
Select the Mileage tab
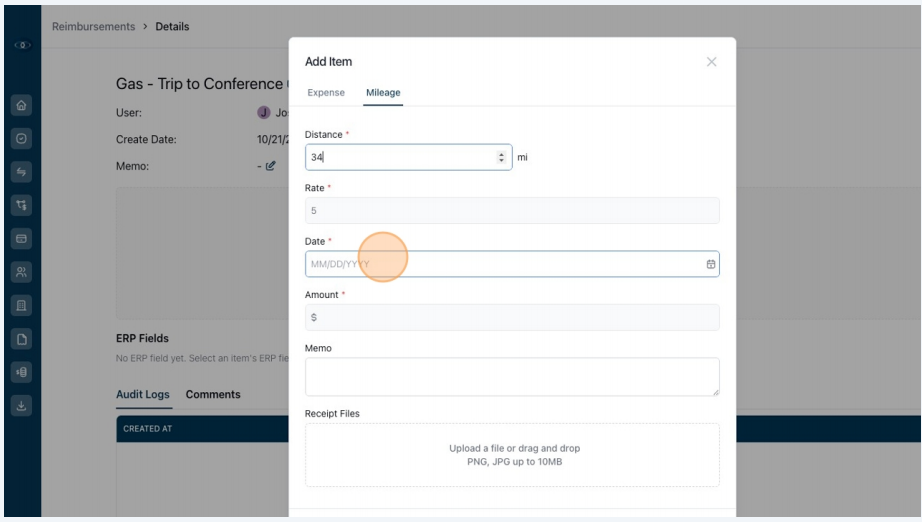pos(383,92)
